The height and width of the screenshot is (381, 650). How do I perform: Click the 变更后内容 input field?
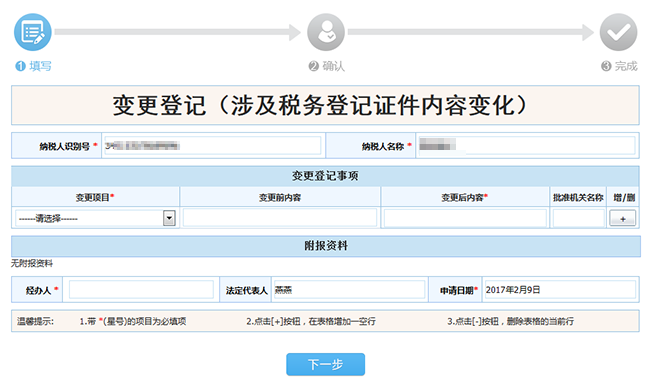pos(465,218)
